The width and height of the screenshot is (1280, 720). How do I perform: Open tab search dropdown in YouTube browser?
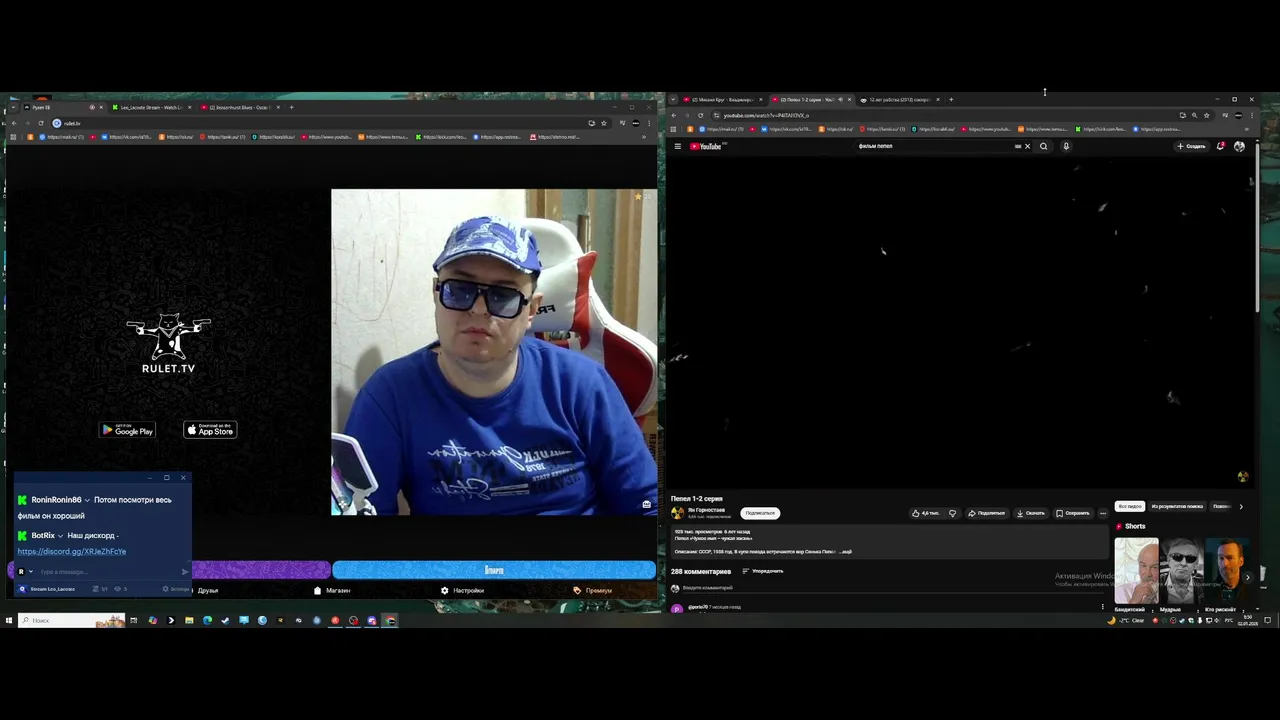click(673, 99)
